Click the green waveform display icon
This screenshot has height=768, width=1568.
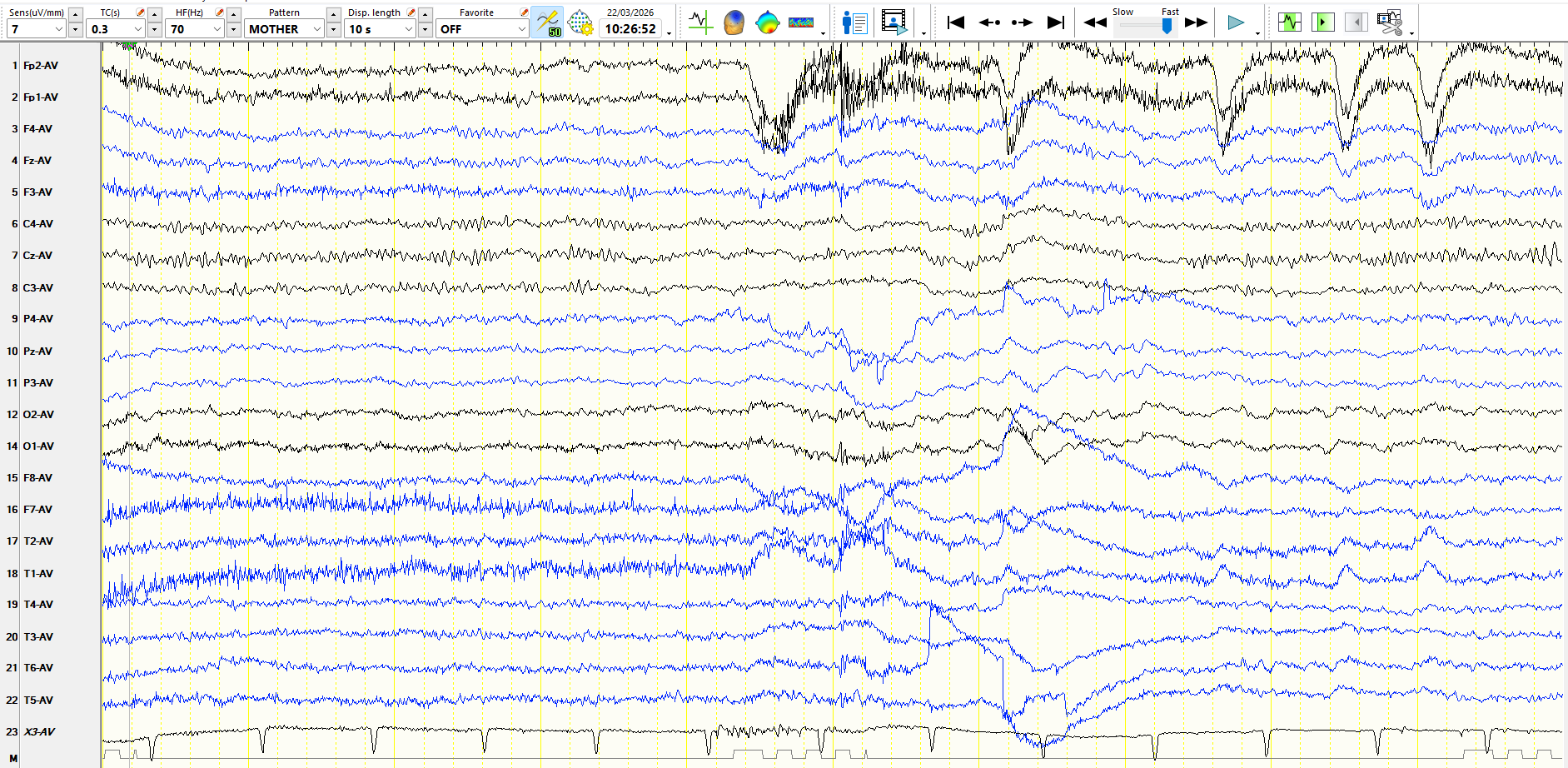click(x=1289, y=22)
